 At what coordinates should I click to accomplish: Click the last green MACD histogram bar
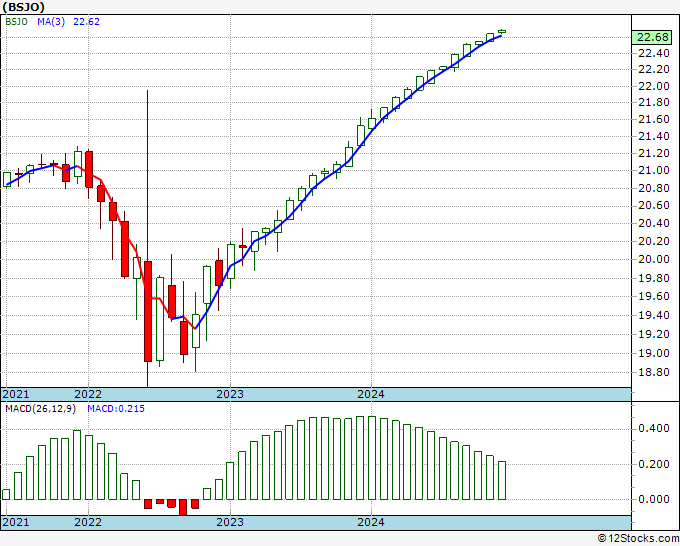click(502, 481)
